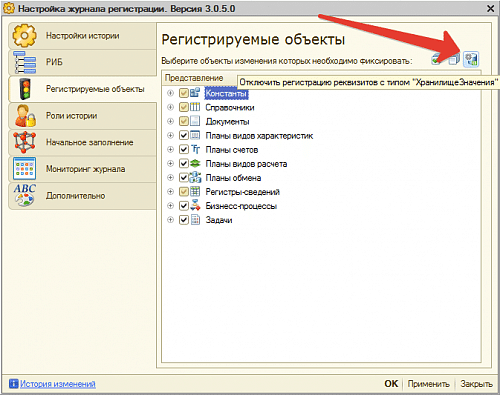Click the Применить button
The image size is (500, 395).
[428, 384]
